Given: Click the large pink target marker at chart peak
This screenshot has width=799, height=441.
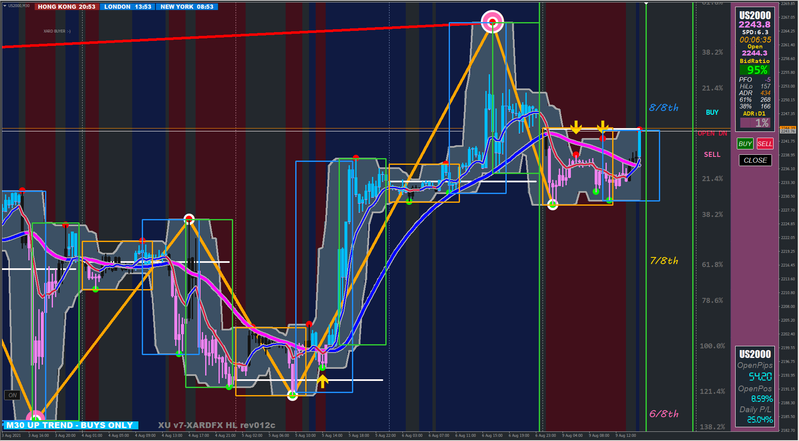Looking at the screenshot, I should [x=493, y=21].
